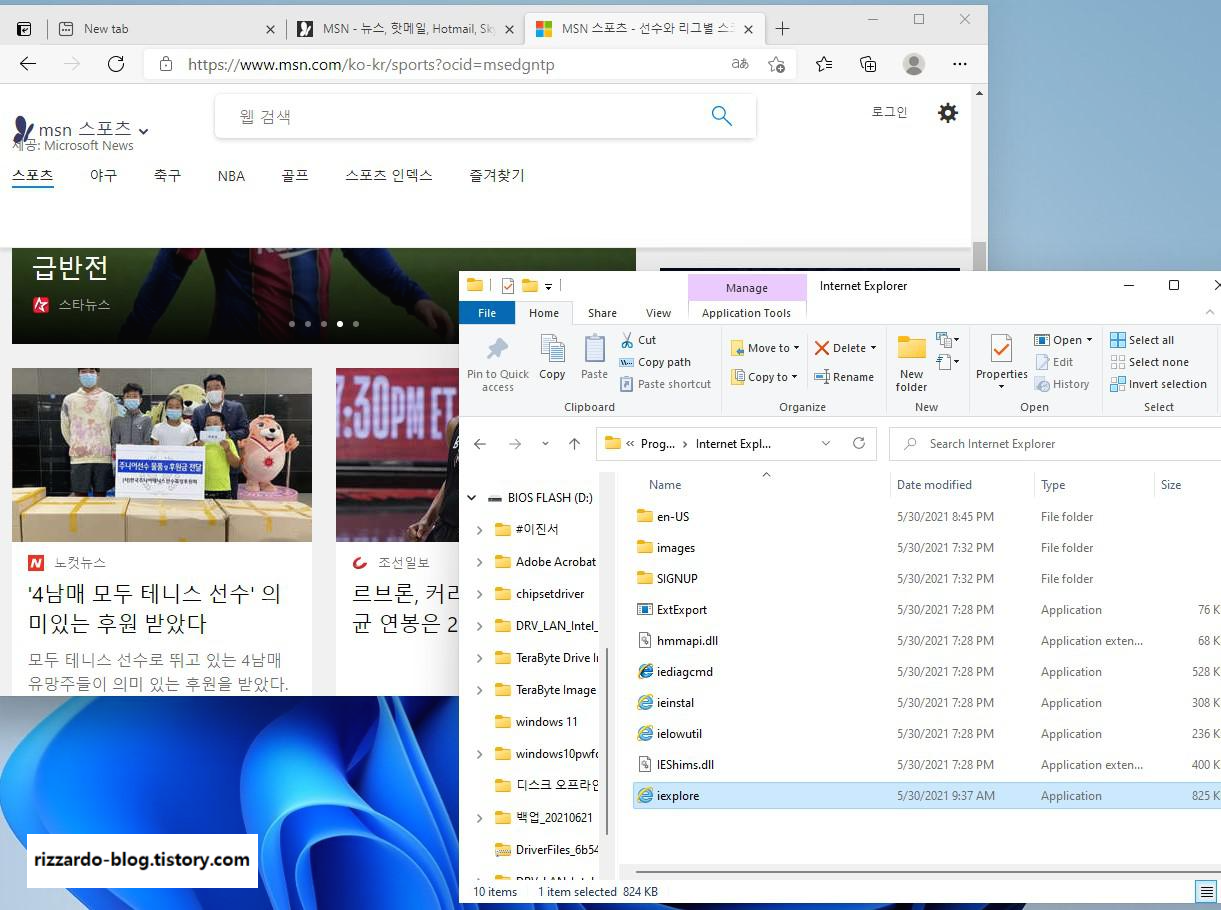
Task: Switch to the Share ribbon tab
Action: tap(602, 313)
